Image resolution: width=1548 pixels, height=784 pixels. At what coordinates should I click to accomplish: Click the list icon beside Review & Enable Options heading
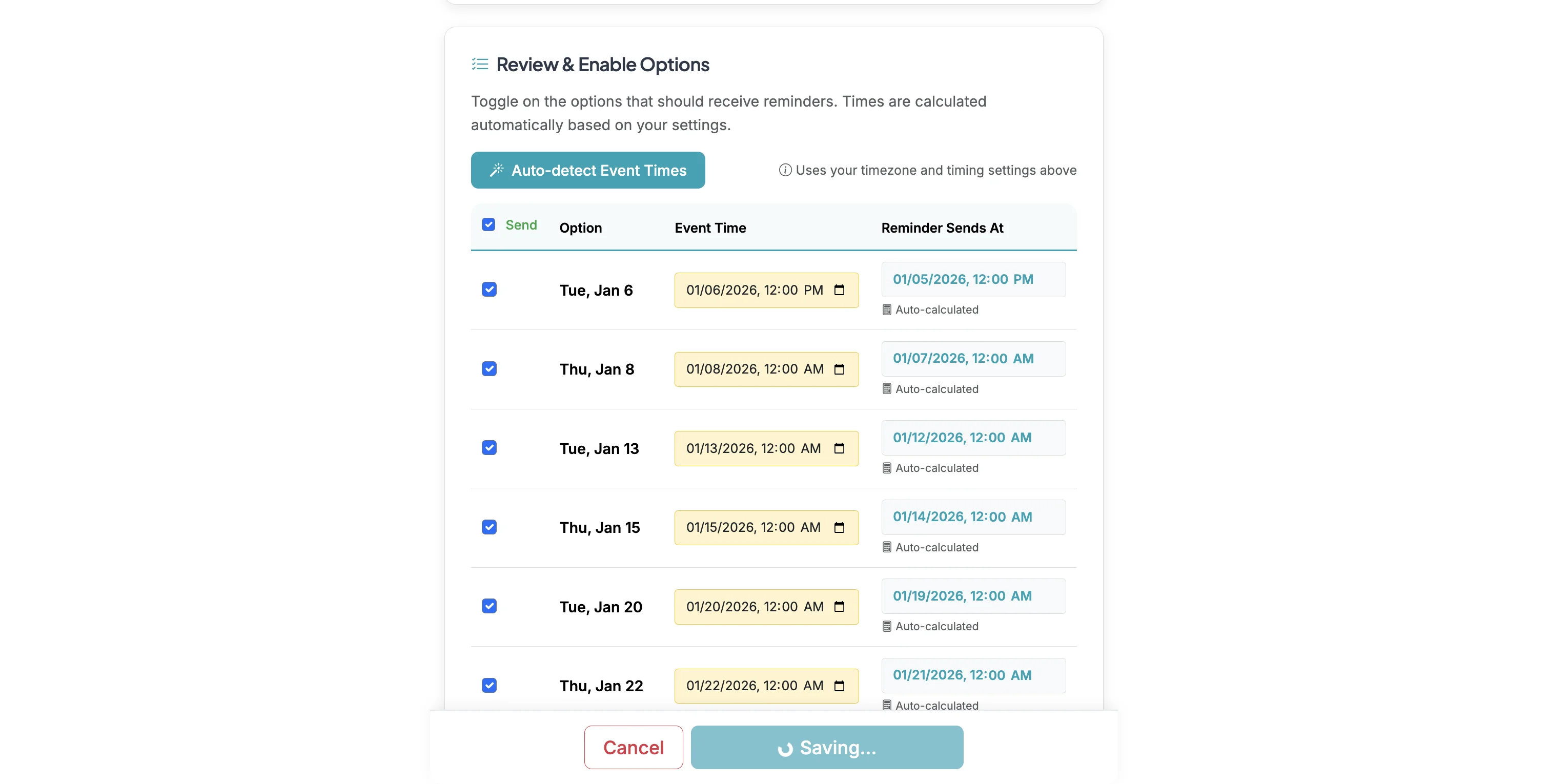480,64
